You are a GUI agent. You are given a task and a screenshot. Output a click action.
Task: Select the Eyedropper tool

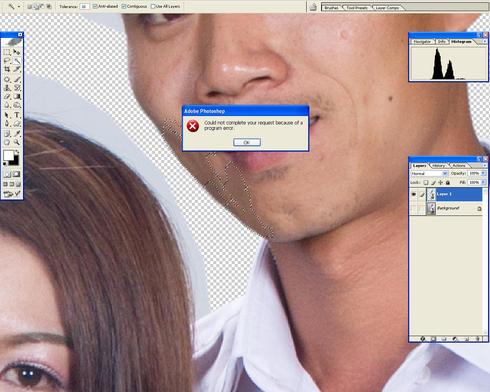tap(17, 134)
